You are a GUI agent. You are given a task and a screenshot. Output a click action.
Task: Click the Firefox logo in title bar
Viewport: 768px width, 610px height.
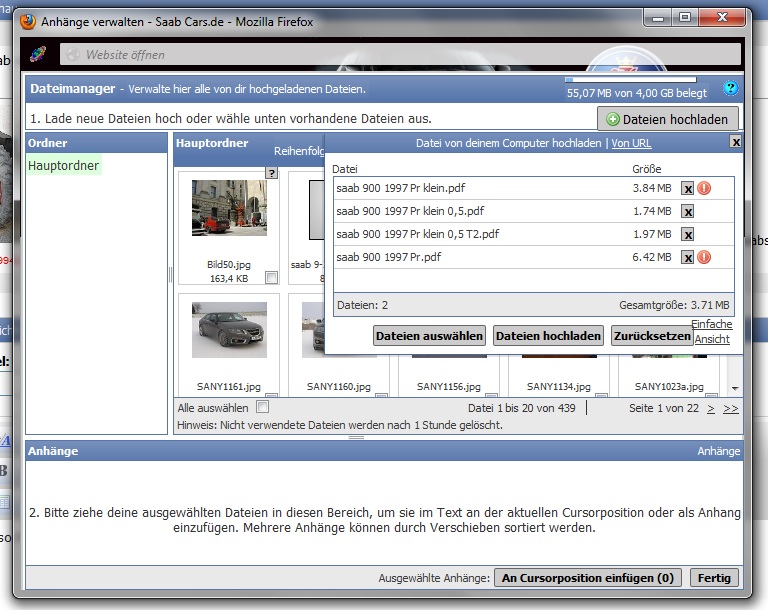pos(28,22)
